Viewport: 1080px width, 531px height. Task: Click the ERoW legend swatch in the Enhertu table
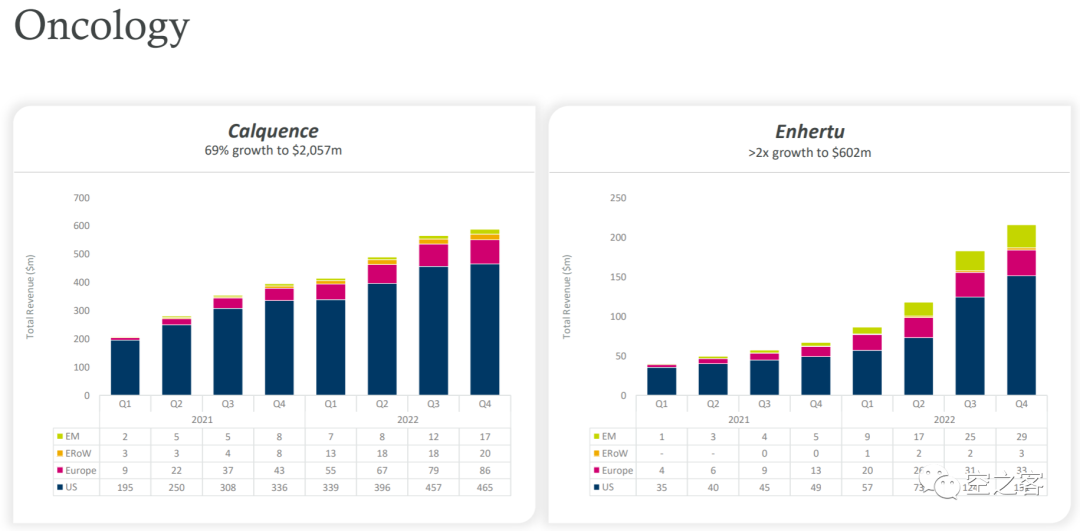(x=596, y=454)
